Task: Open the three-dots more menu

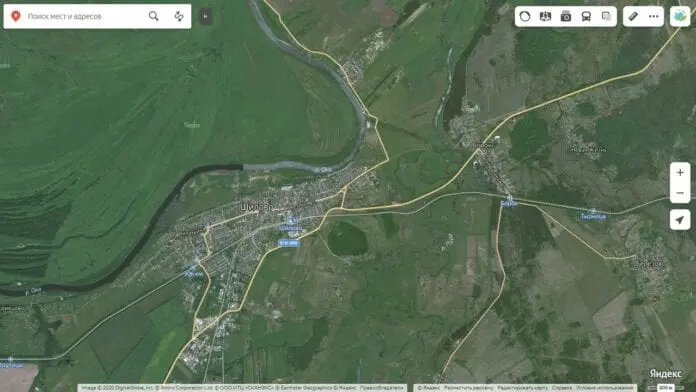Action: [x=653, y=16]
